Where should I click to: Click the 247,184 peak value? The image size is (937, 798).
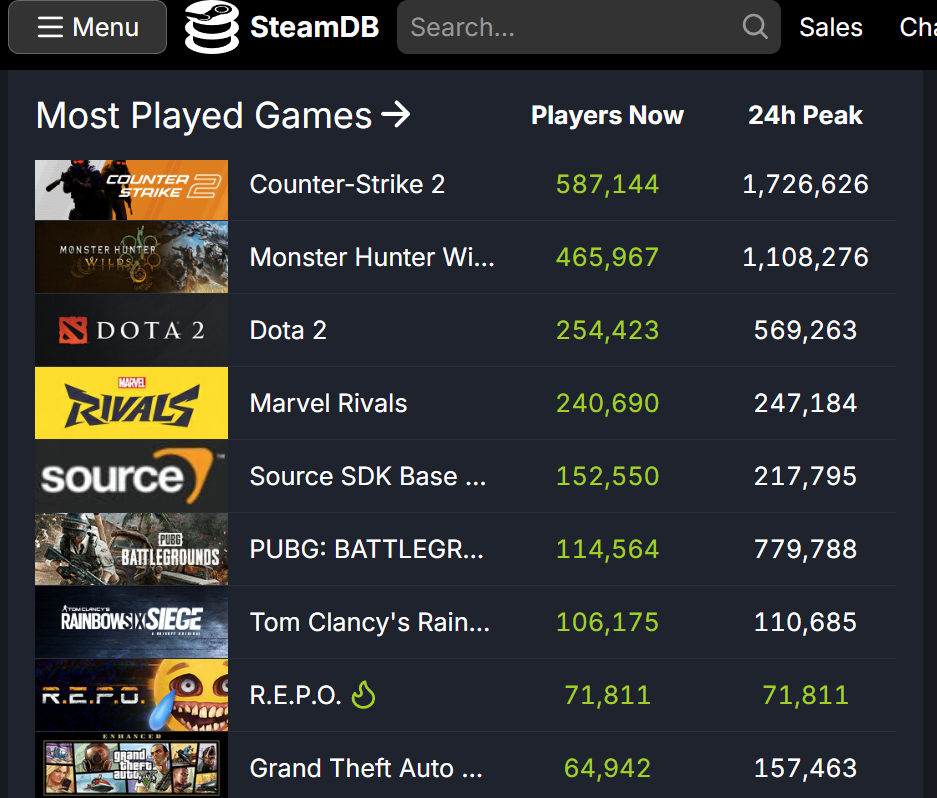pyautogui.click(x=805, y=403)
